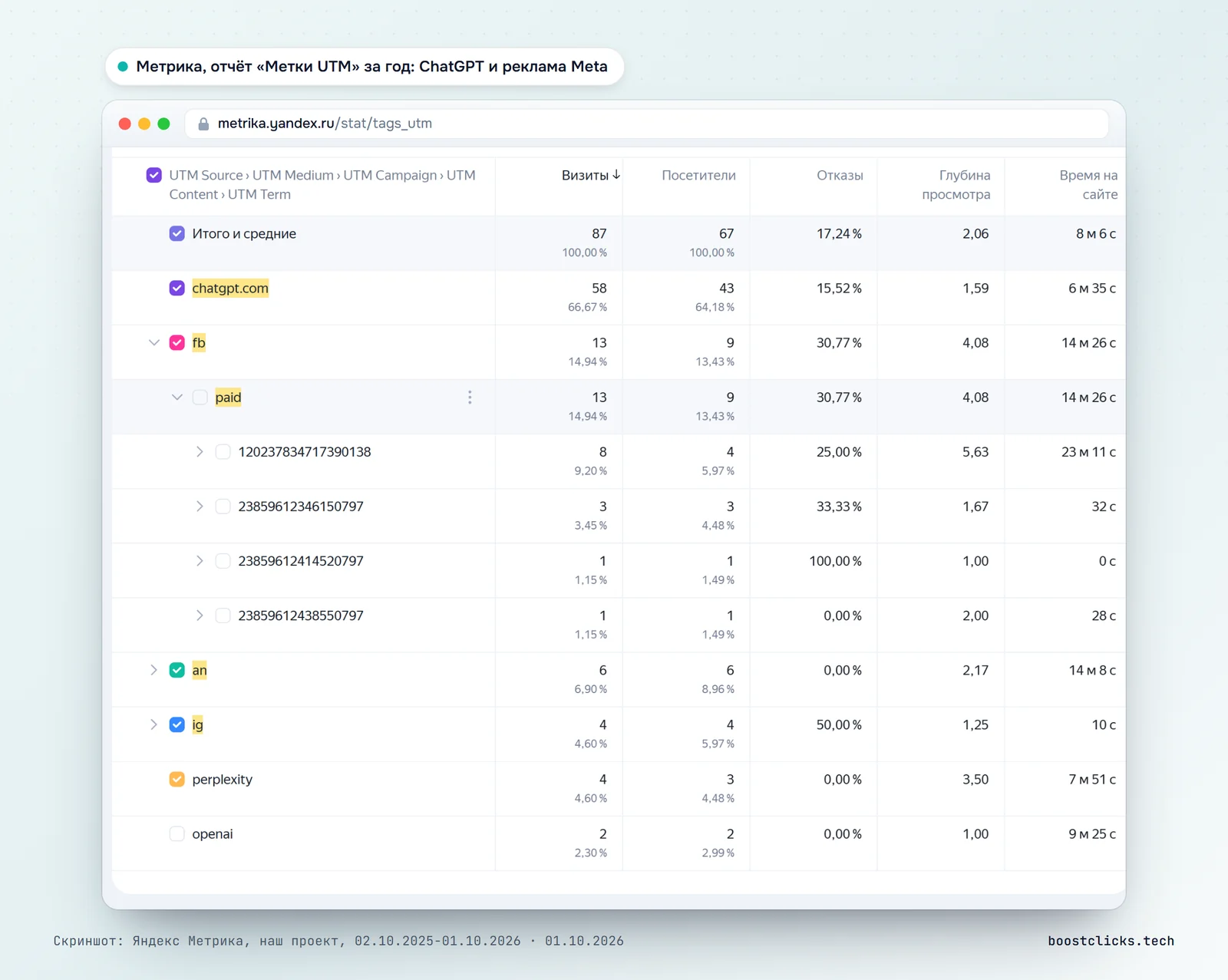The height and width of the screenshot is (980, 1228).
Task: Collapse the fb row
Action: click(x=153, y=342)
